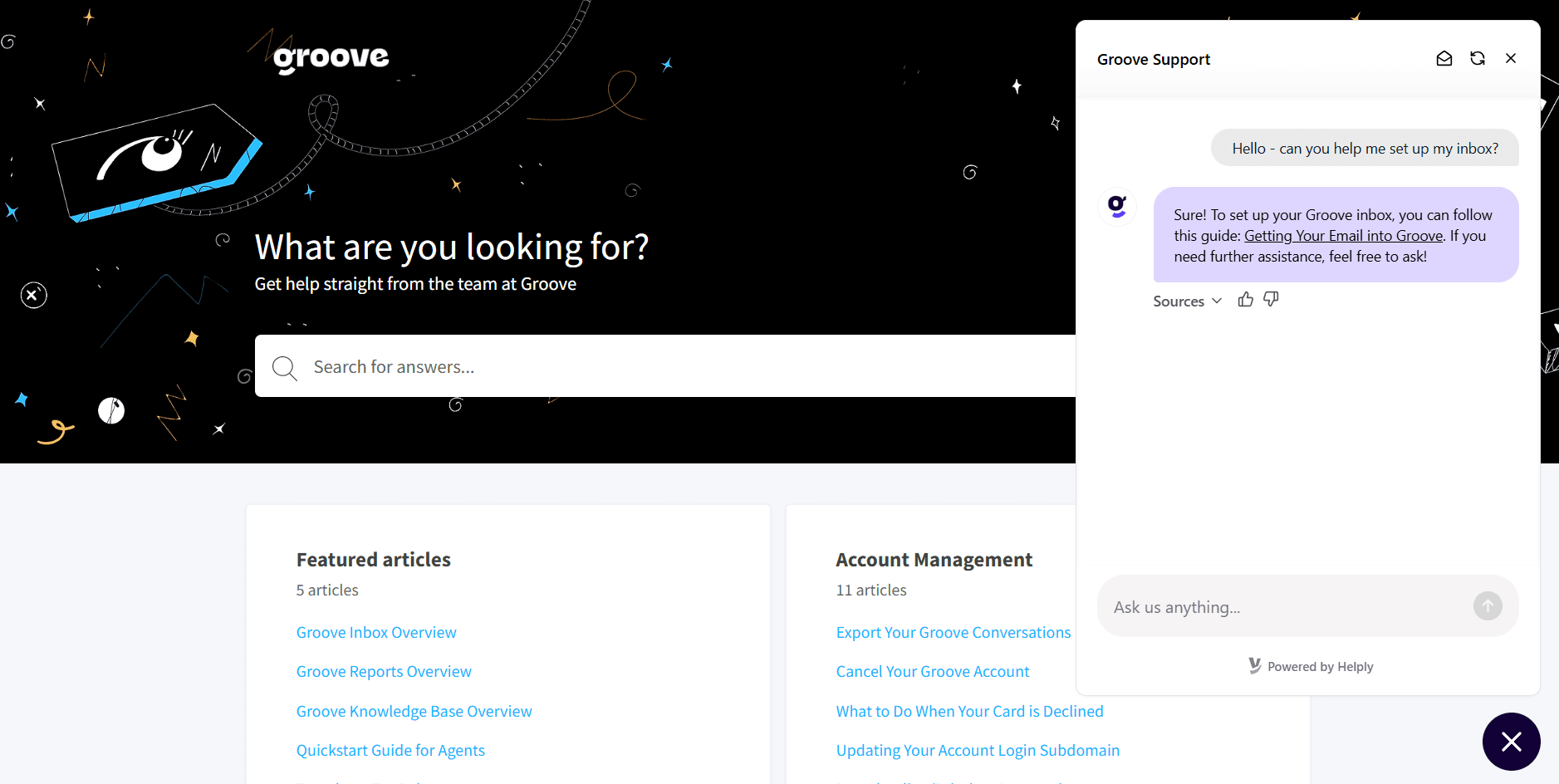Screen dimensions: 1559x784
Task: Collapse the Sources chevron
Action: click(1216, 301)
